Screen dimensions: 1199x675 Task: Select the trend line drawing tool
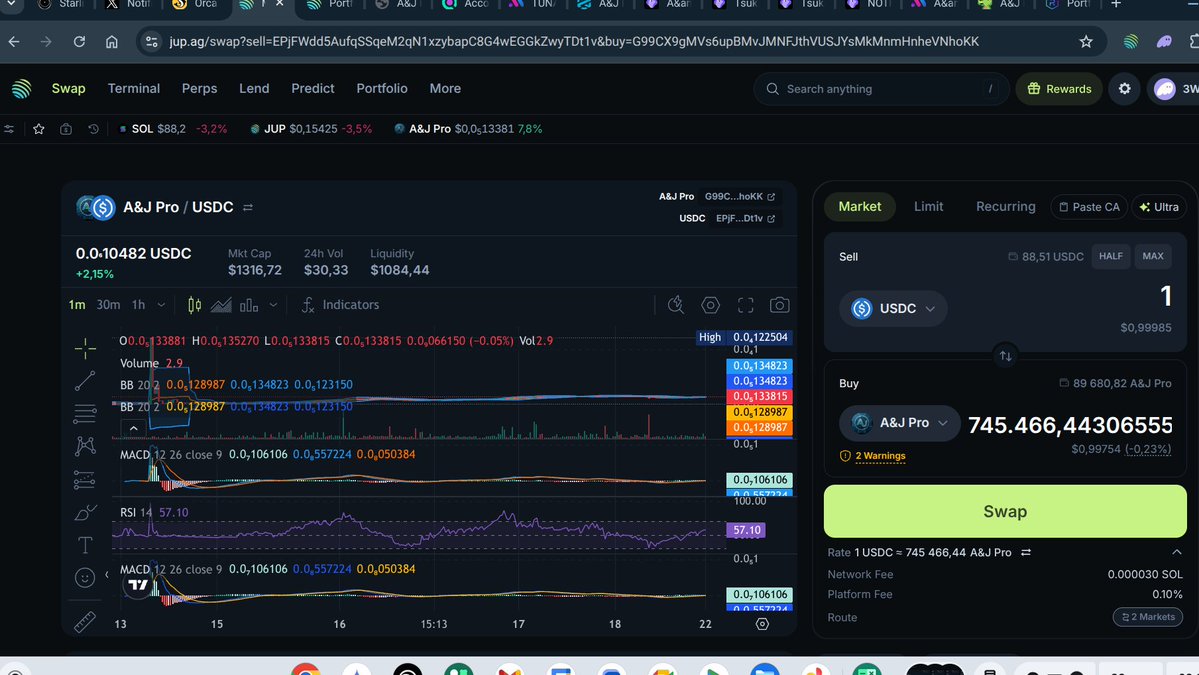click(85, 380)
